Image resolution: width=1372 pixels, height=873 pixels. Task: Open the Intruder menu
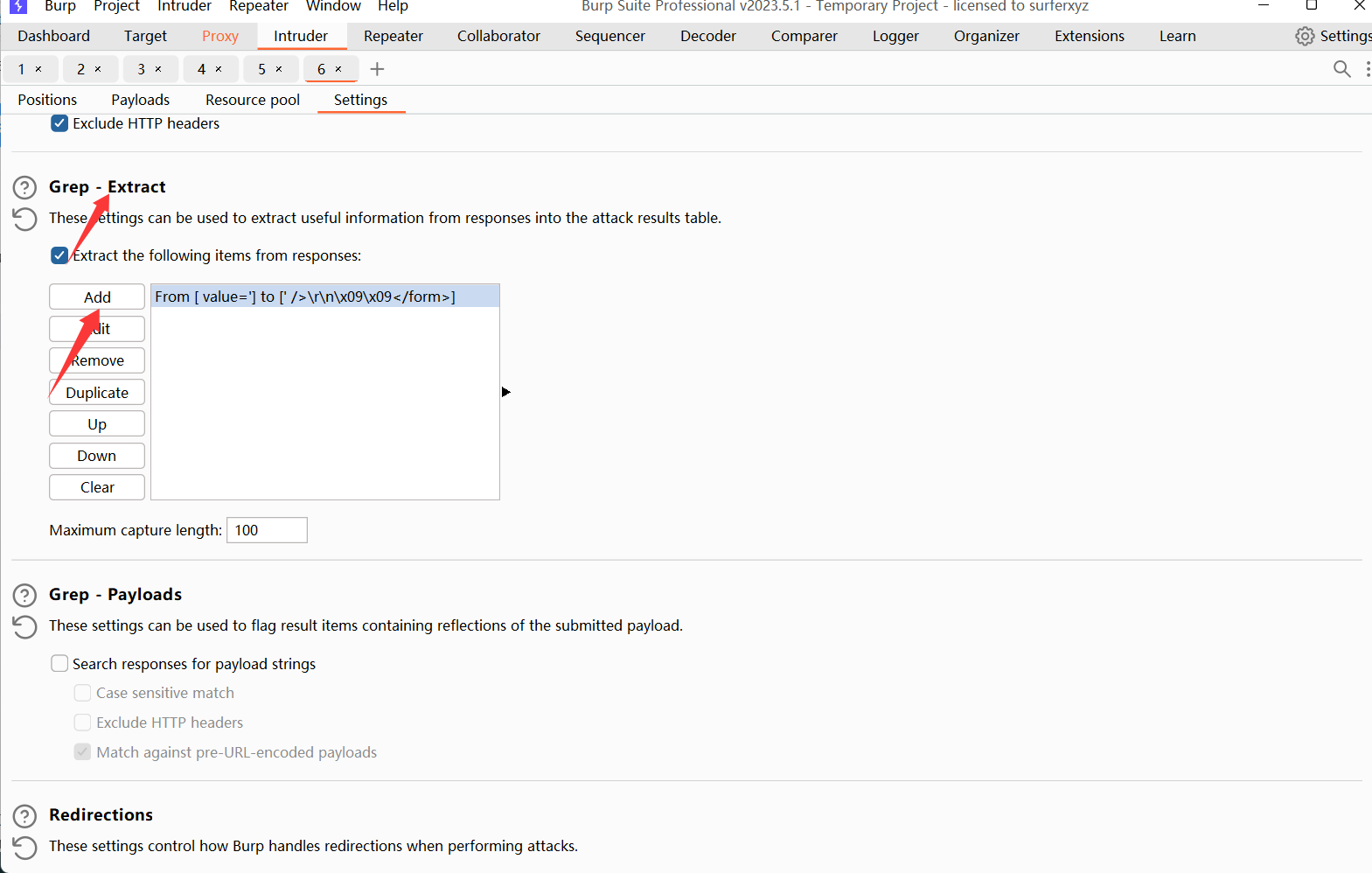(x=185, y=6)
